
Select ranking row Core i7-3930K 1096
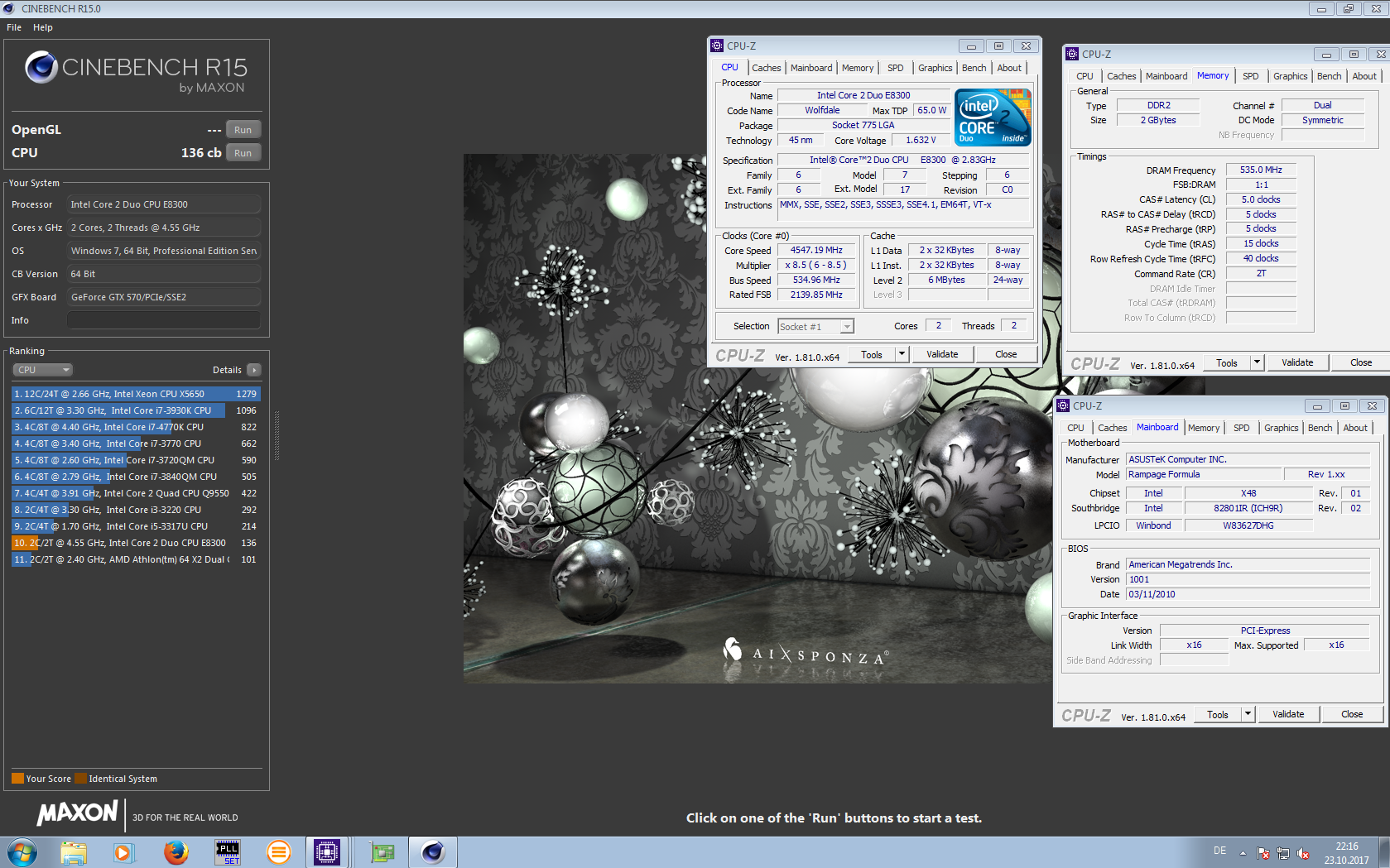pos(136,410)
